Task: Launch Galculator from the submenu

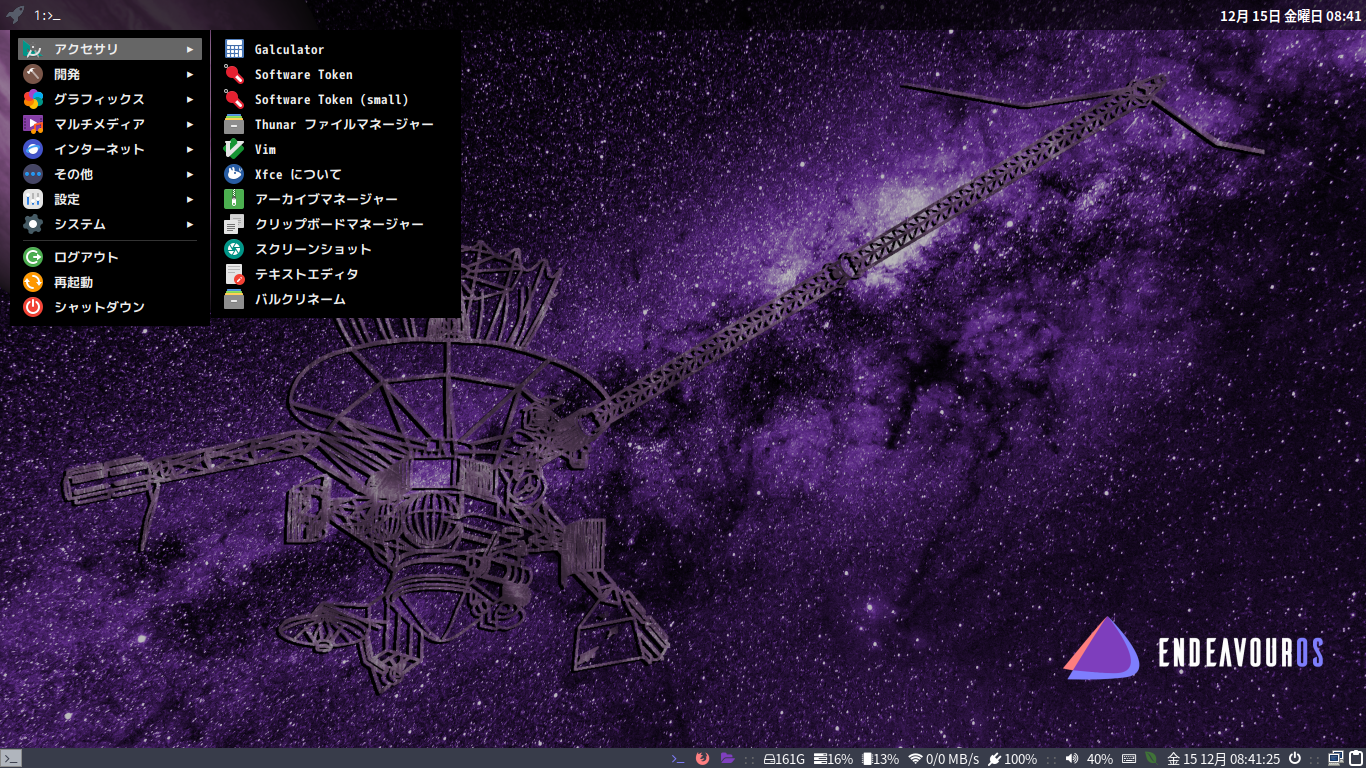Action: tap(335, 49)
